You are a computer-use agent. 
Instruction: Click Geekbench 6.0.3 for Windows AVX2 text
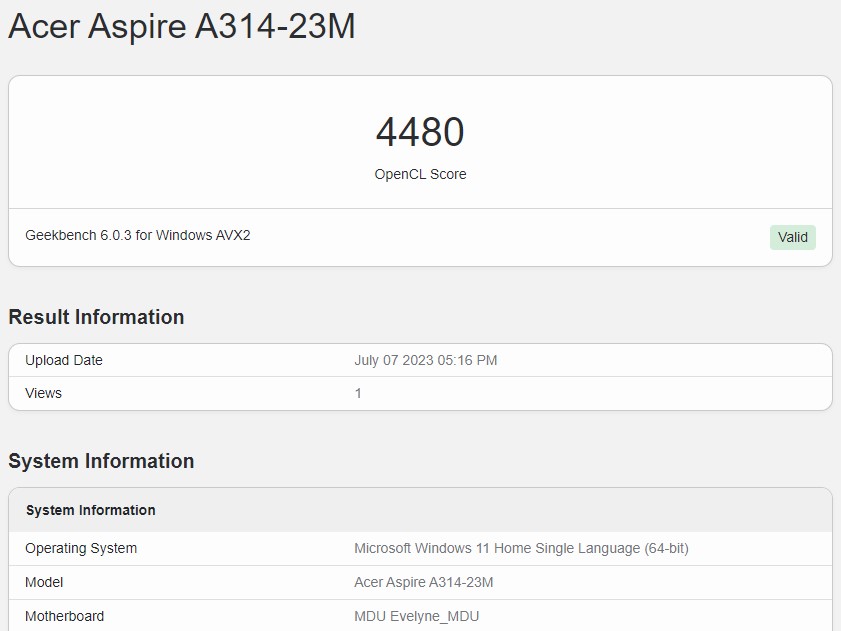pos(138,235)
